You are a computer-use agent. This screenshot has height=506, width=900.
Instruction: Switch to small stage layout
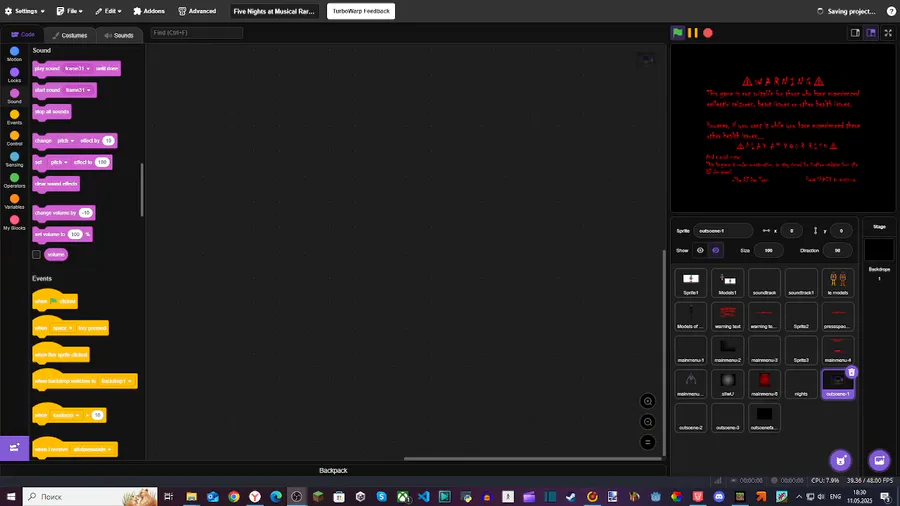855,33
